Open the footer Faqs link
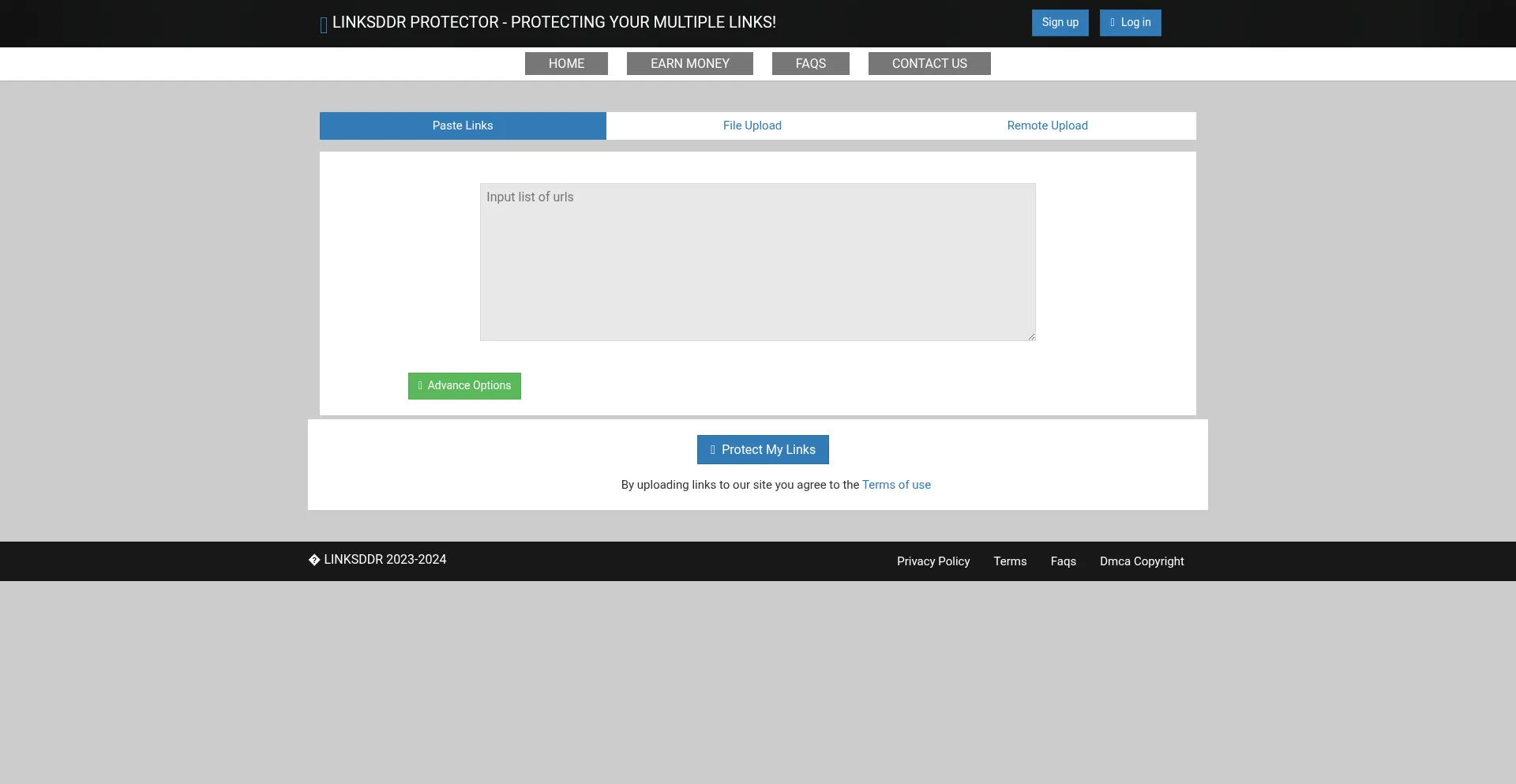 1063,561
